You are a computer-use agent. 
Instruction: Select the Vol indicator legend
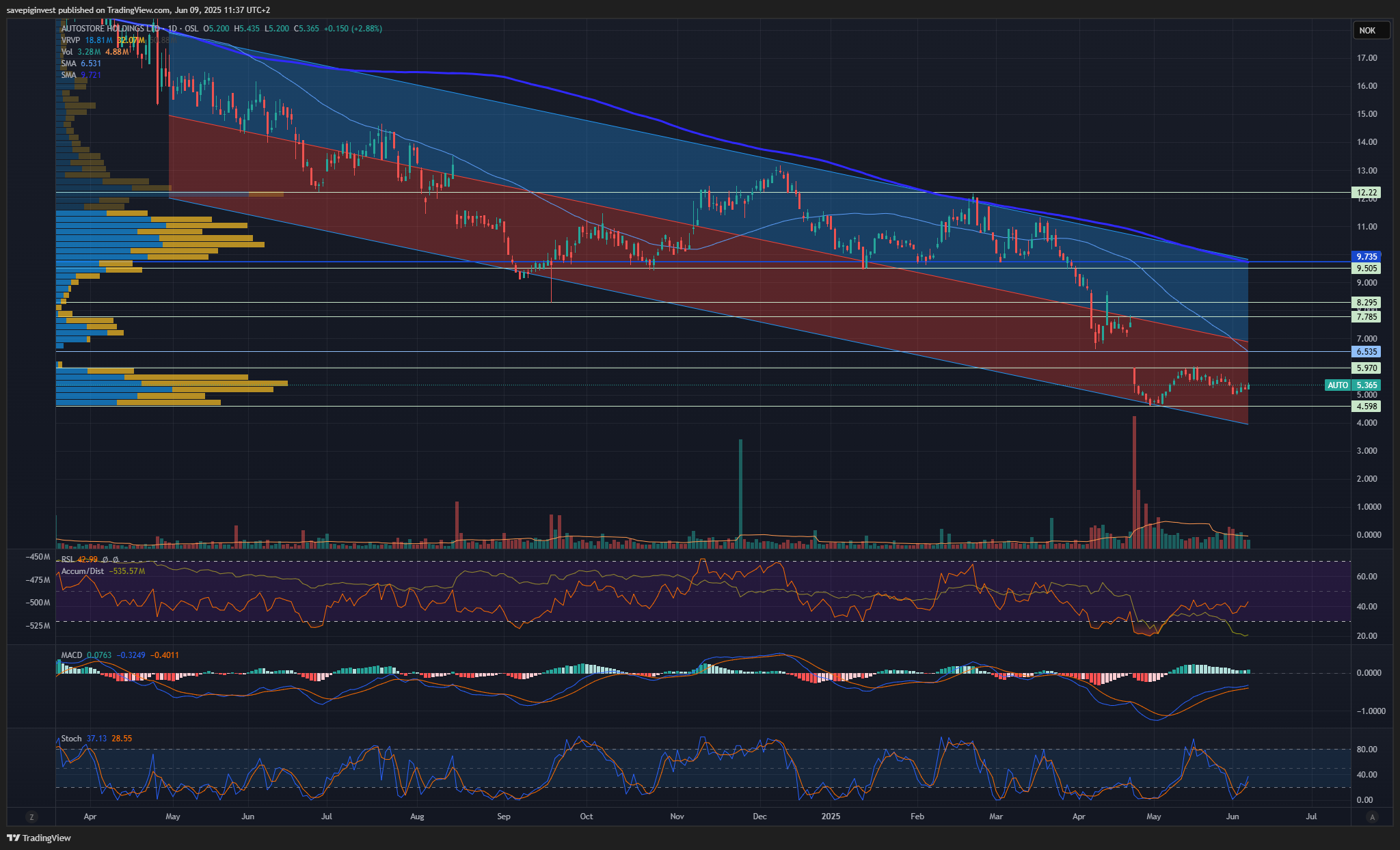67,52
